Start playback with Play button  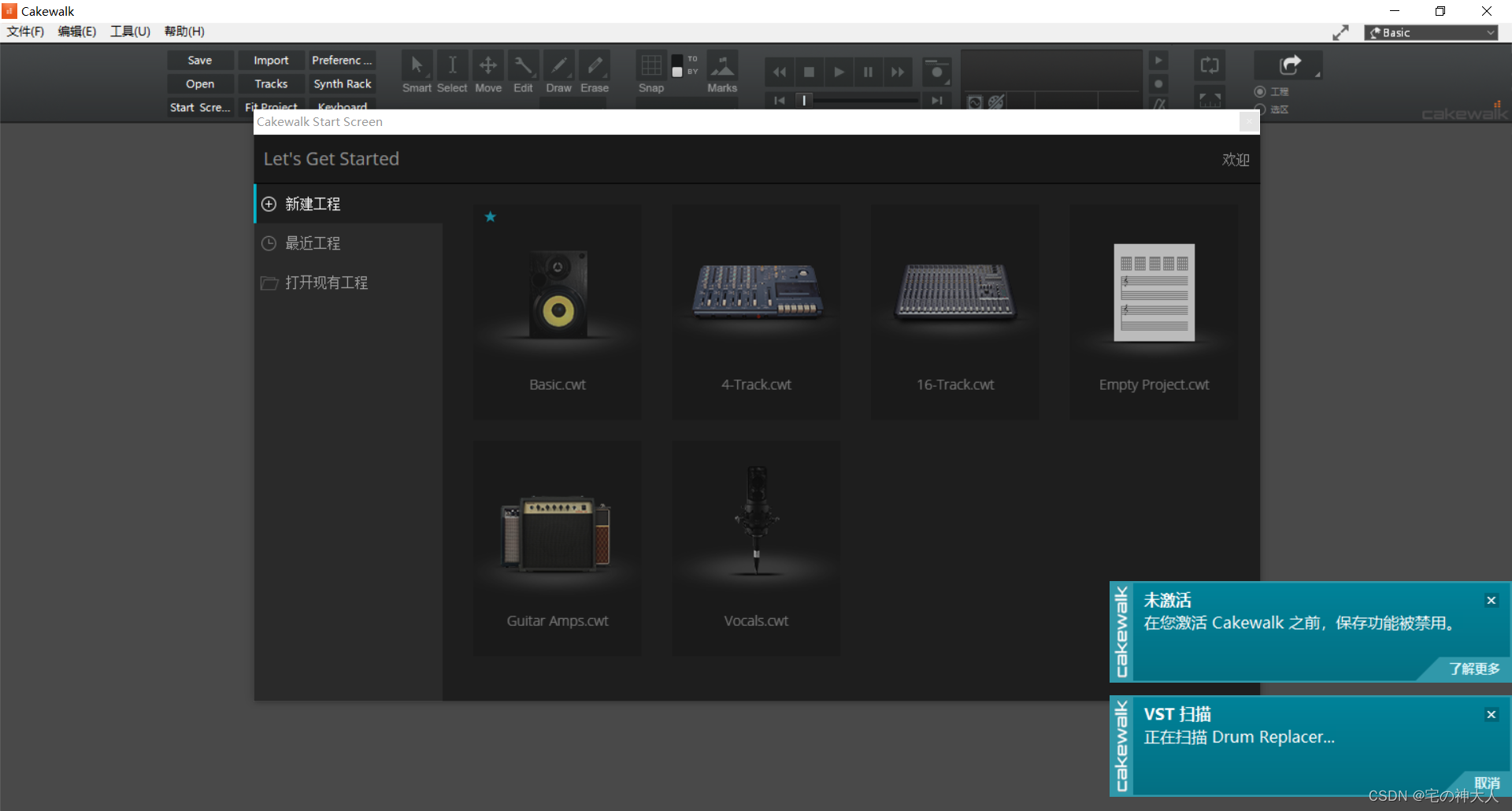[839, 72]
